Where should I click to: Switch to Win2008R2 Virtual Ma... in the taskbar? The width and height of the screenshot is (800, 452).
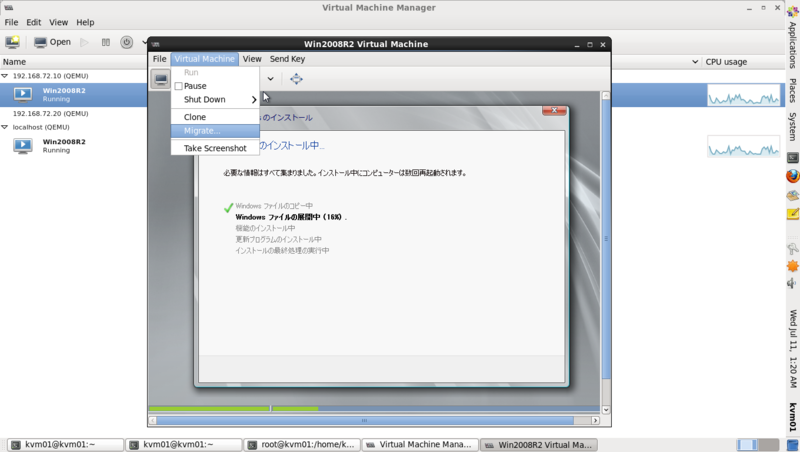[x=539, y=445]
